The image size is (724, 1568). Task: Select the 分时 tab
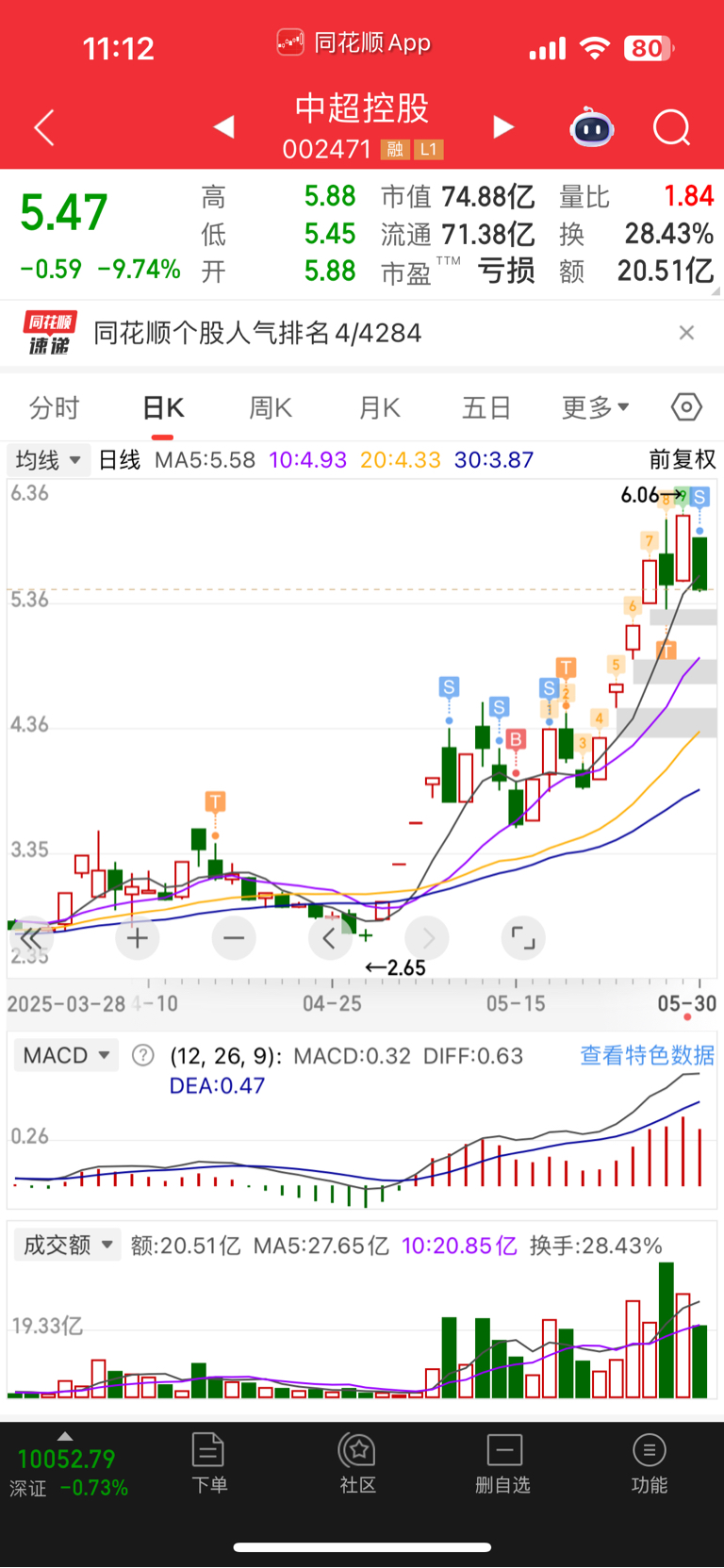(54, 407)
